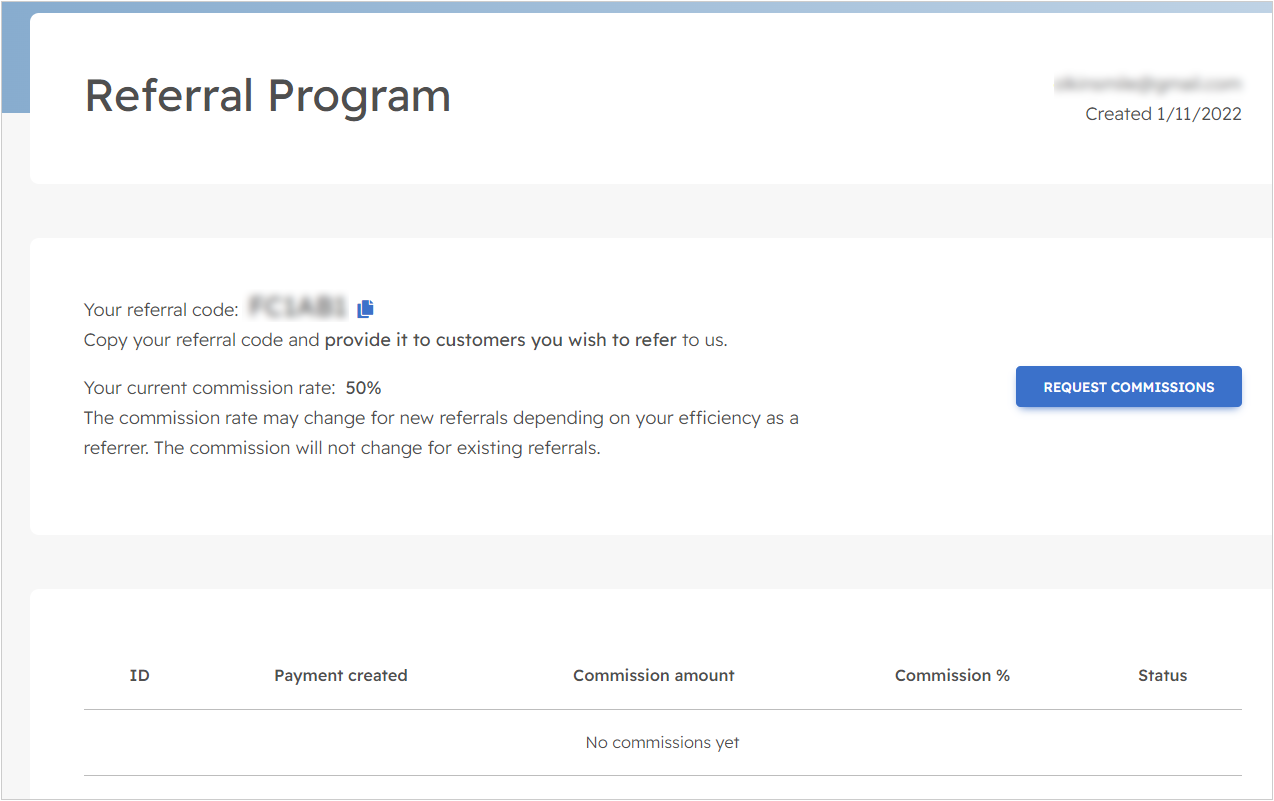The image size is (1274, 801).
Task: Copy the referral code using the copy icon
Action: [364, 309]
